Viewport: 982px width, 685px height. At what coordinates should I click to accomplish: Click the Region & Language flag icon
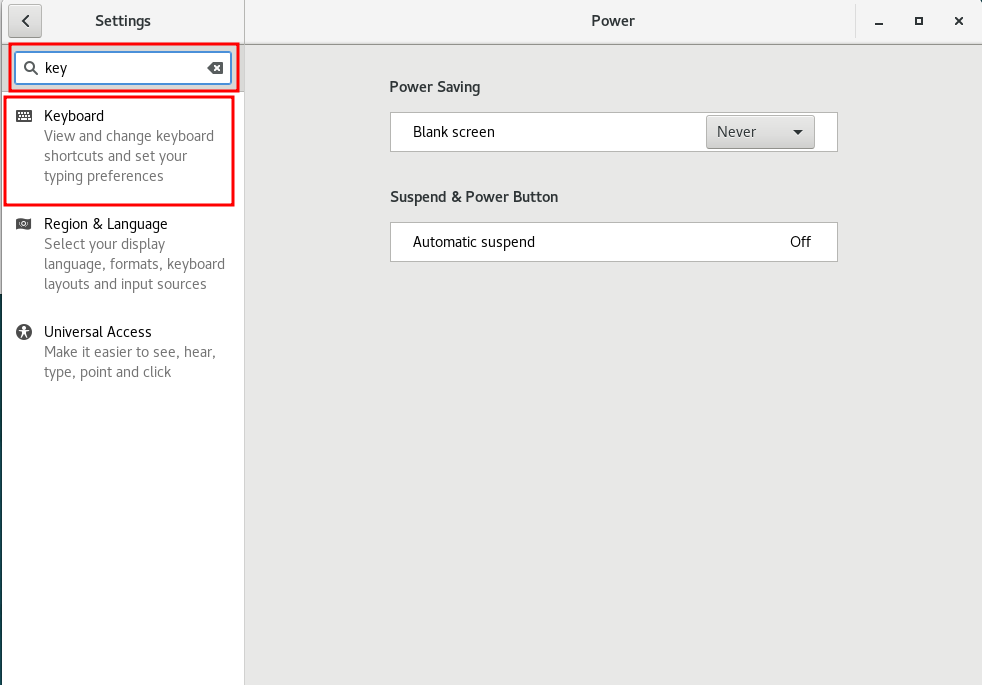(x=24, y=224)
